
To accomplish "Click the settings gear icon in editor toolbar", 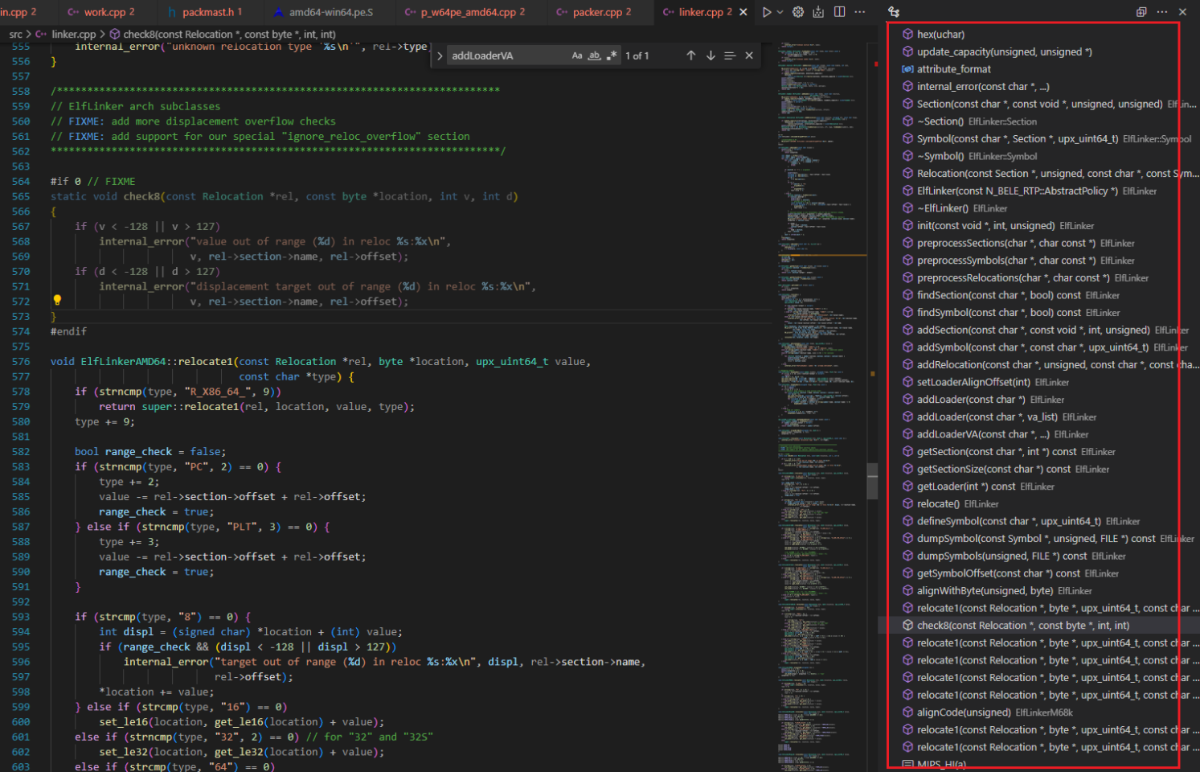I will [798, 12].
